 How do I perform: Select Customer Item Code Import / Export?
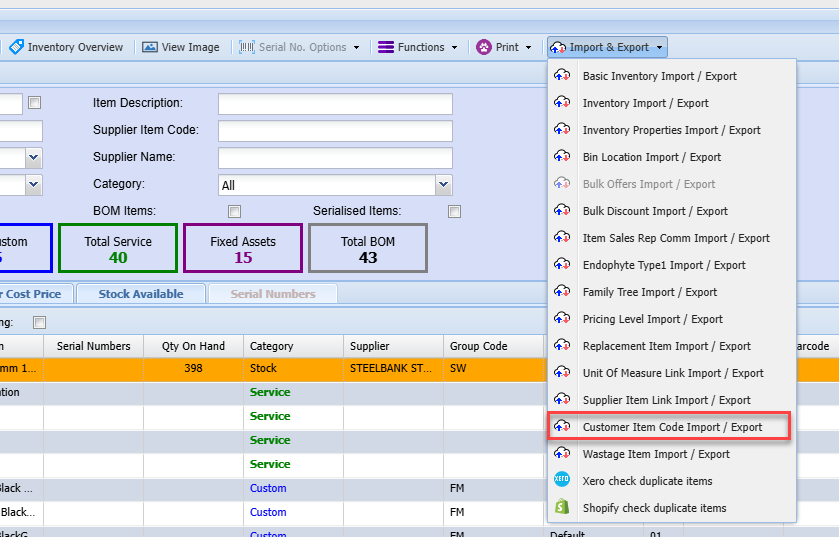coord(672,427)
